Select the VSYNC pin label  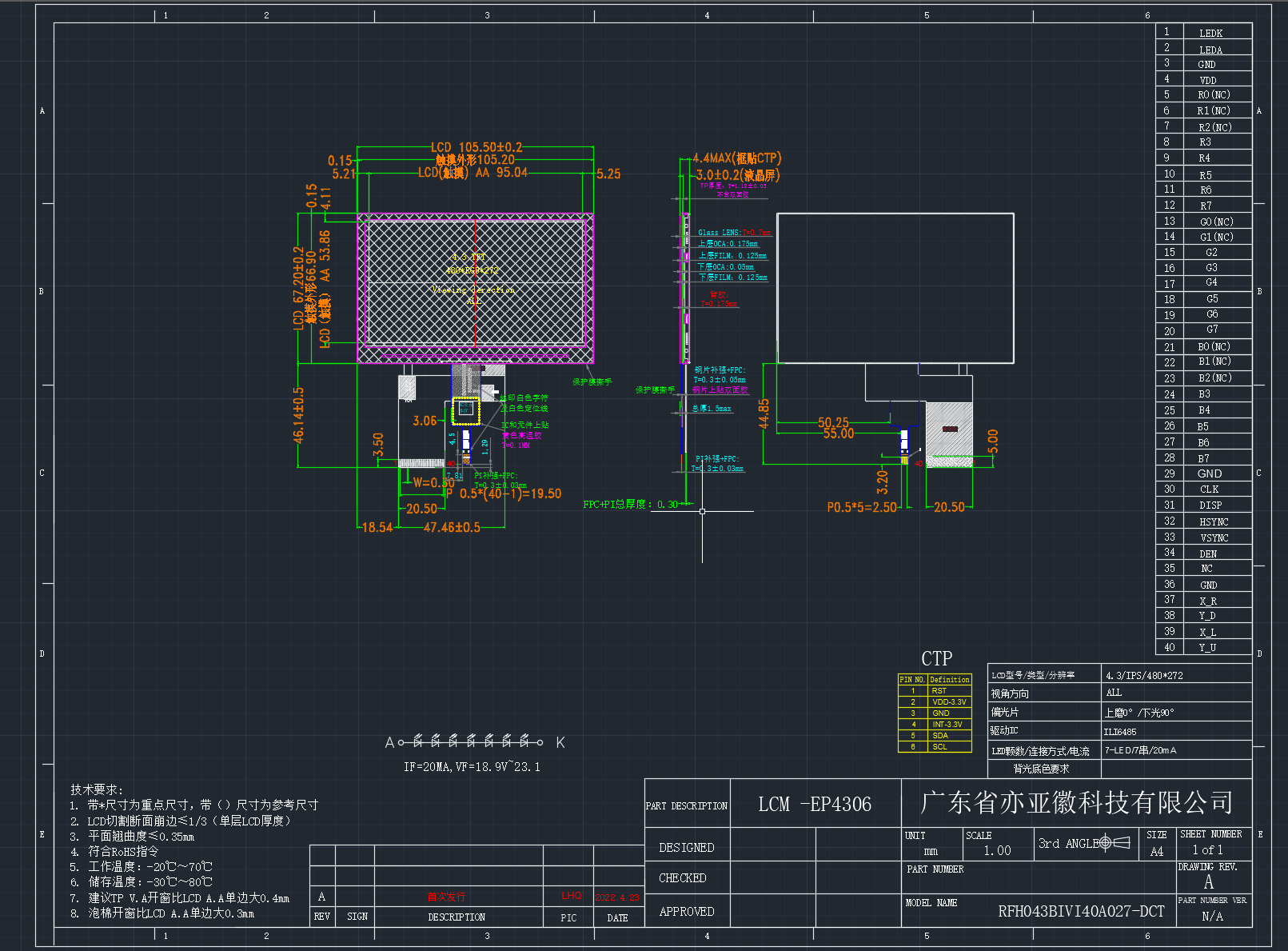[1214, 537]
